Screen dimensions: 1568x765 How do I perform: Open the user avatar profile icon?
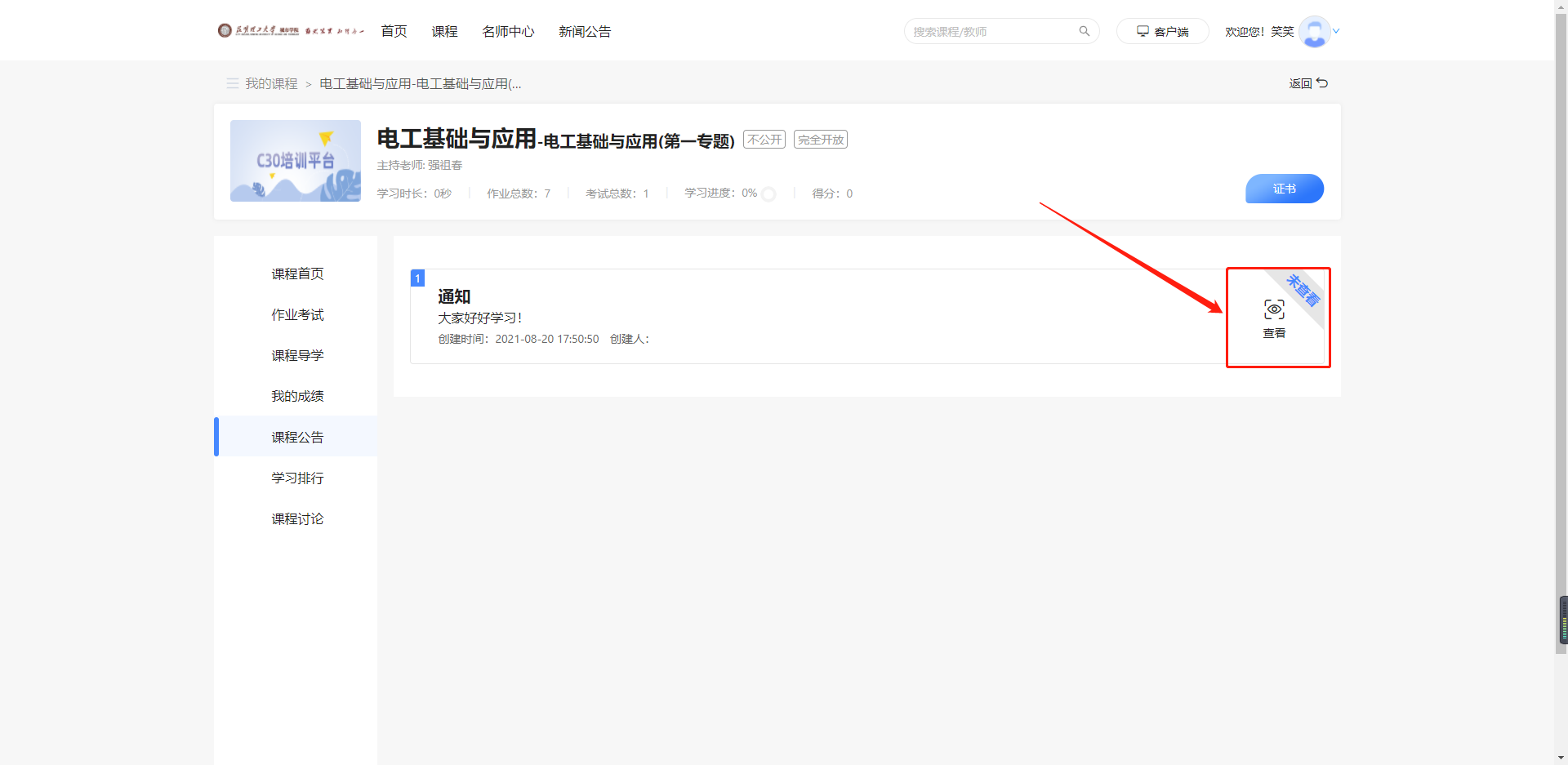point(1316,31)
